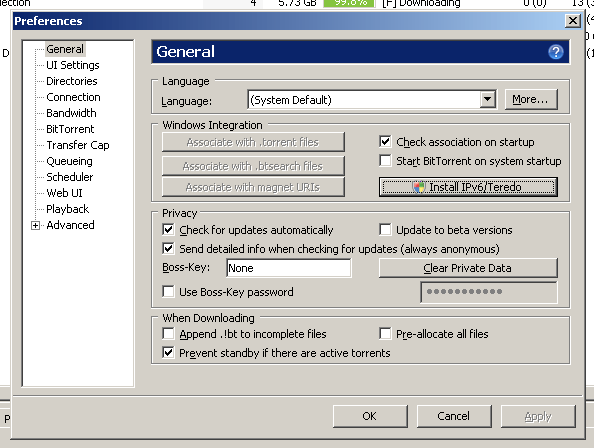Click Clear Private Data button
The image size is (594, 448).
point(468,268)
